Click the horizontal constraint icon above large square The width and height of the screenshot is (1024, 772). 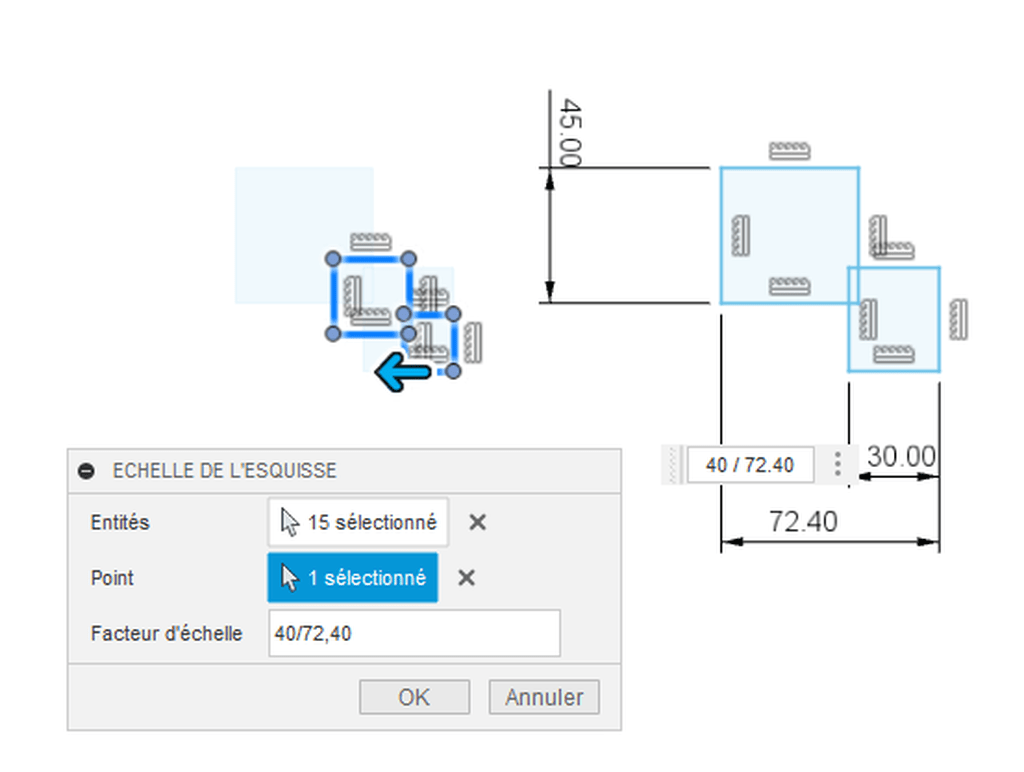click(790, 151)
